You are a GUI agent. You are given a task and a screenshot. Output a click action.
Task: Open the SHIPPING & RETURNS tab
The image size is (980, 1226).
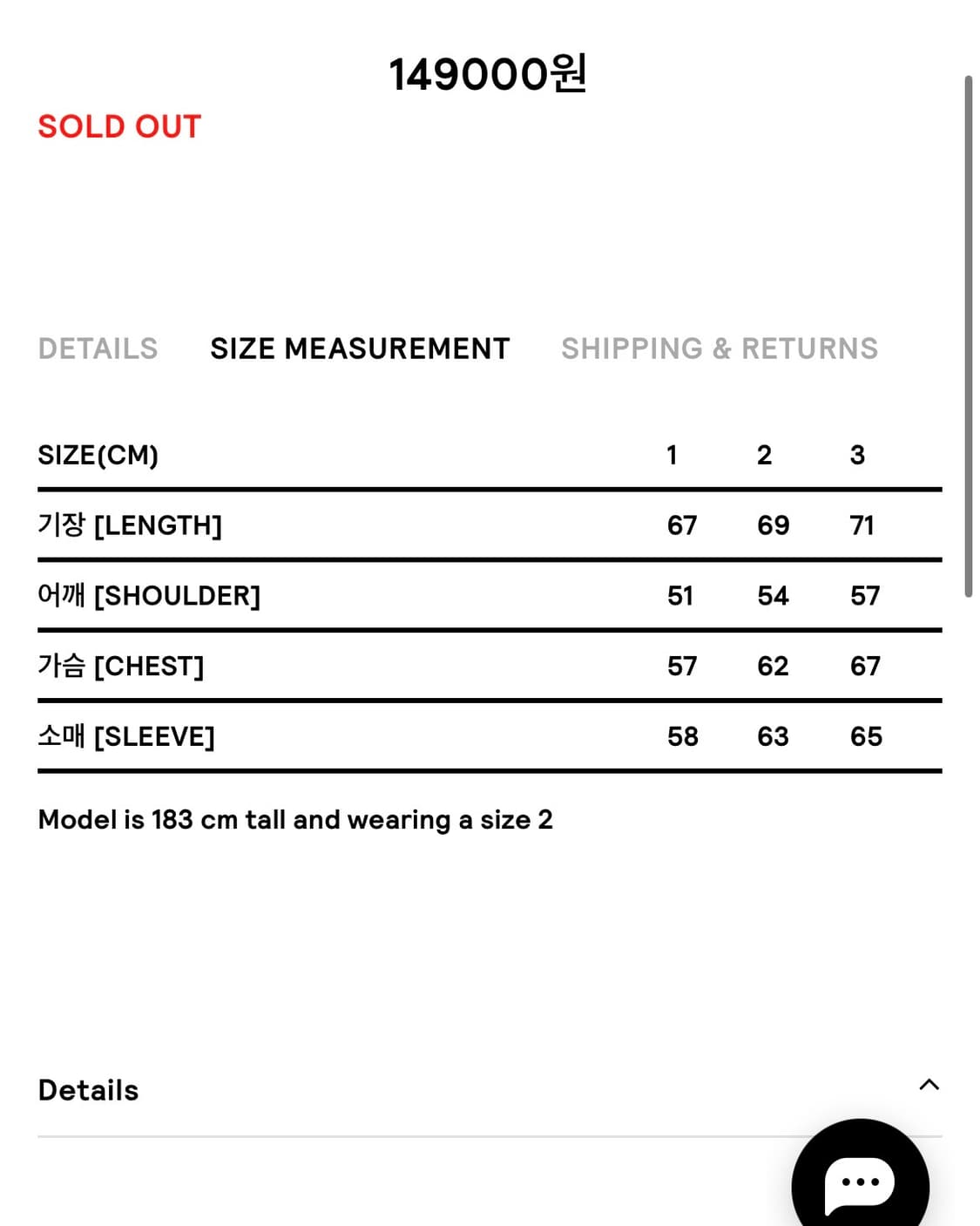point(720,349)
